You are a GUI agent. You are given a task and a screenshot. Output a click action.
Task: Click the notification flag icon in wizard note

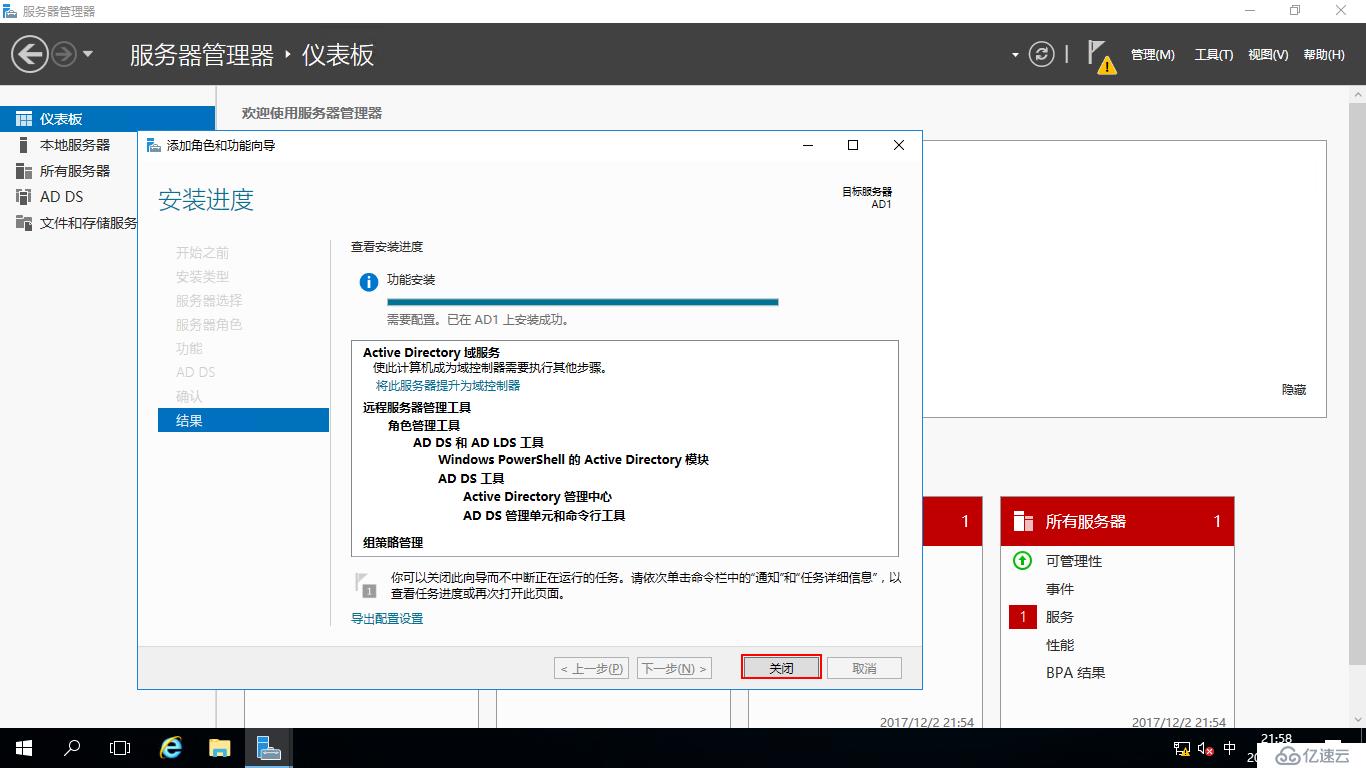[365, 585]
